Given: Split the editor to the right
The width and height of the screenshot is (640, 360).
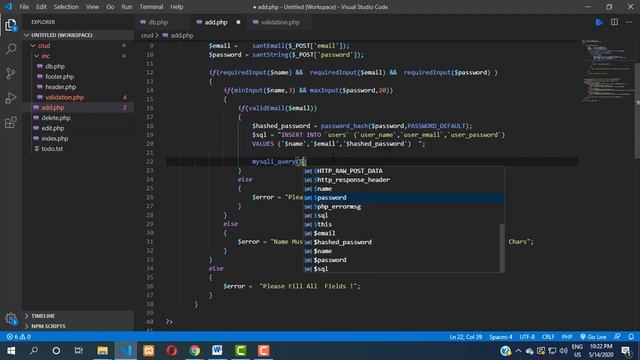Looking at the screenshot, I should click(614, 22).
